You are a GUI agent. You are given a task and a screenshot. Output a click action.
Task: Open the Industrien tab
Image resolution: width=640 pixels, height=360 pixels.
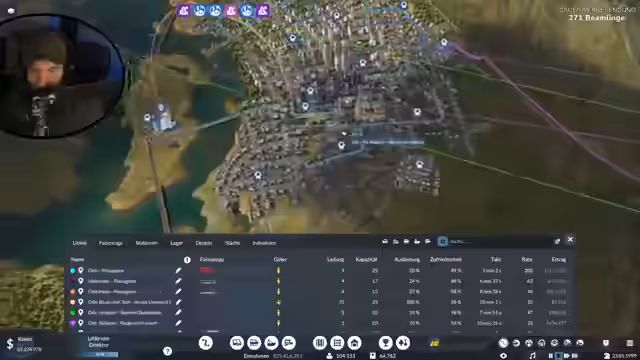[x=264, y=243]
